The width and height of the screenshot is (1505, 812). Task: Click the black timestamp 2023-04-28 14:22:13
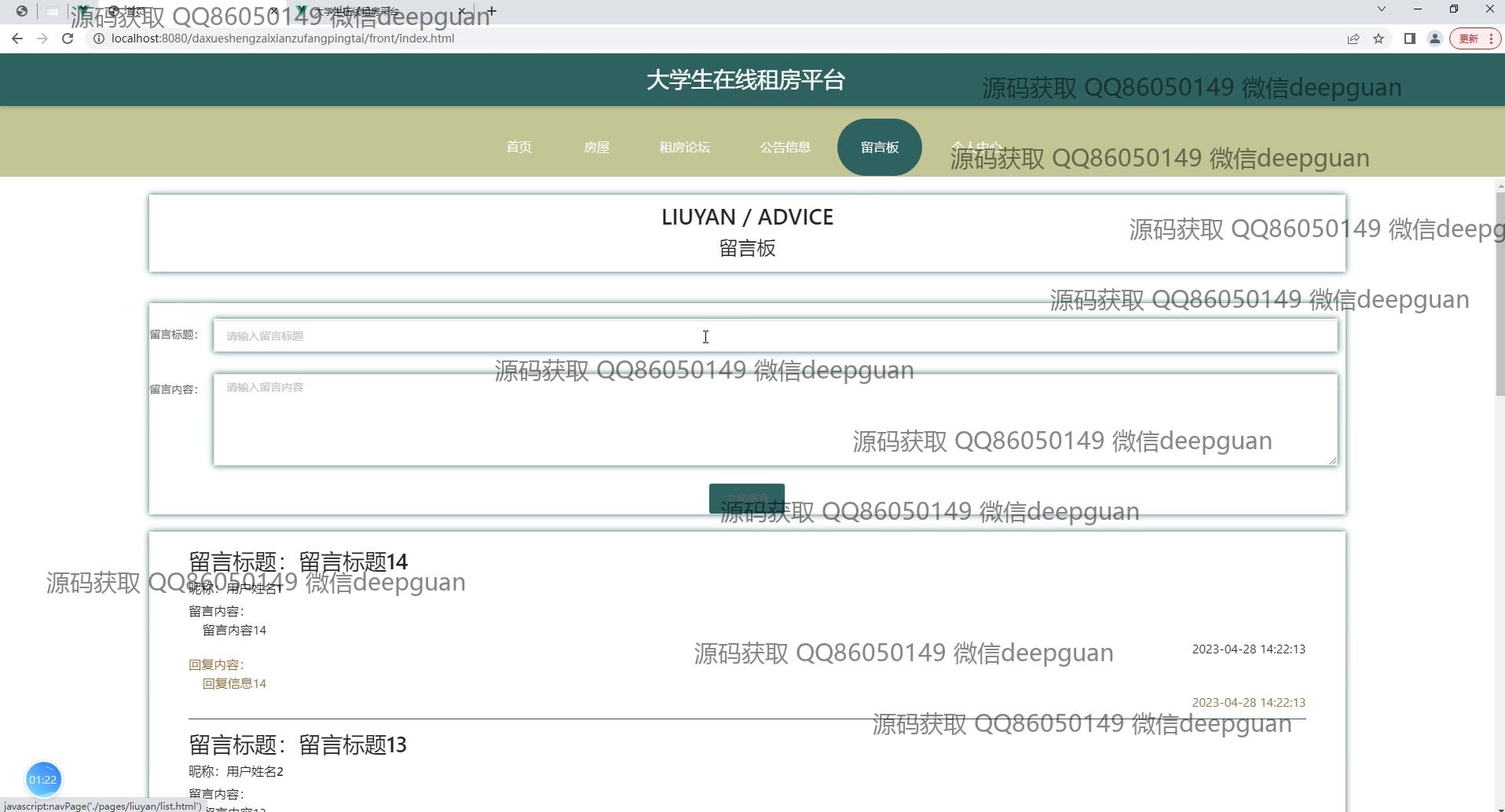pyautogui.click(x=1249, y=649)
